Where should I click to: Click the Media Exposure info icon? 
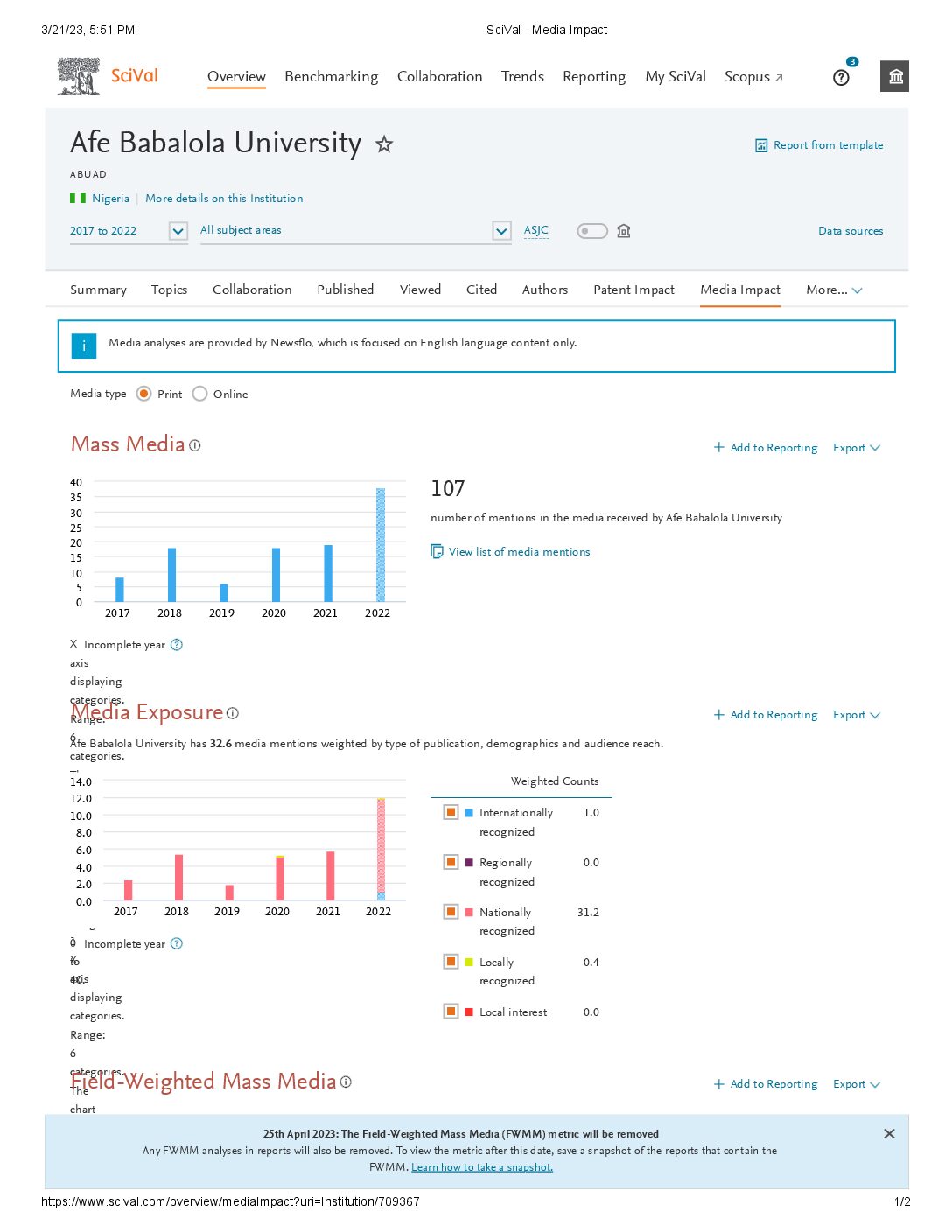233,713
